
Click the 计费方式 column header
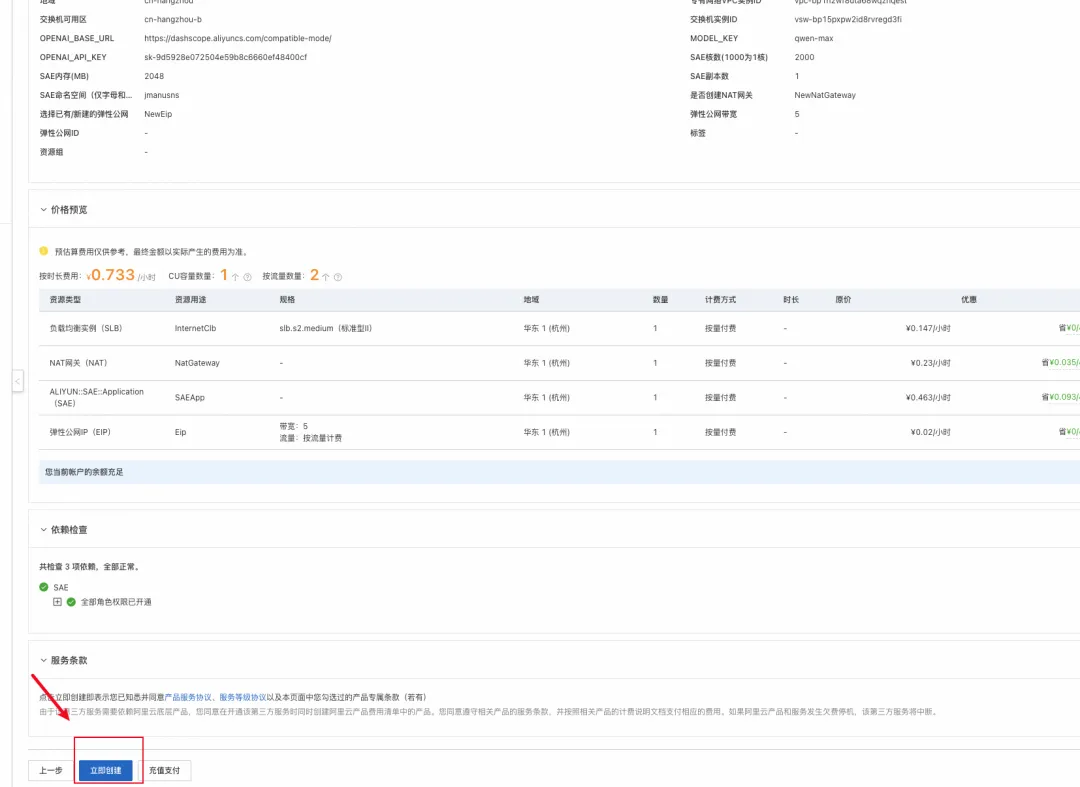tap(720, 300)
